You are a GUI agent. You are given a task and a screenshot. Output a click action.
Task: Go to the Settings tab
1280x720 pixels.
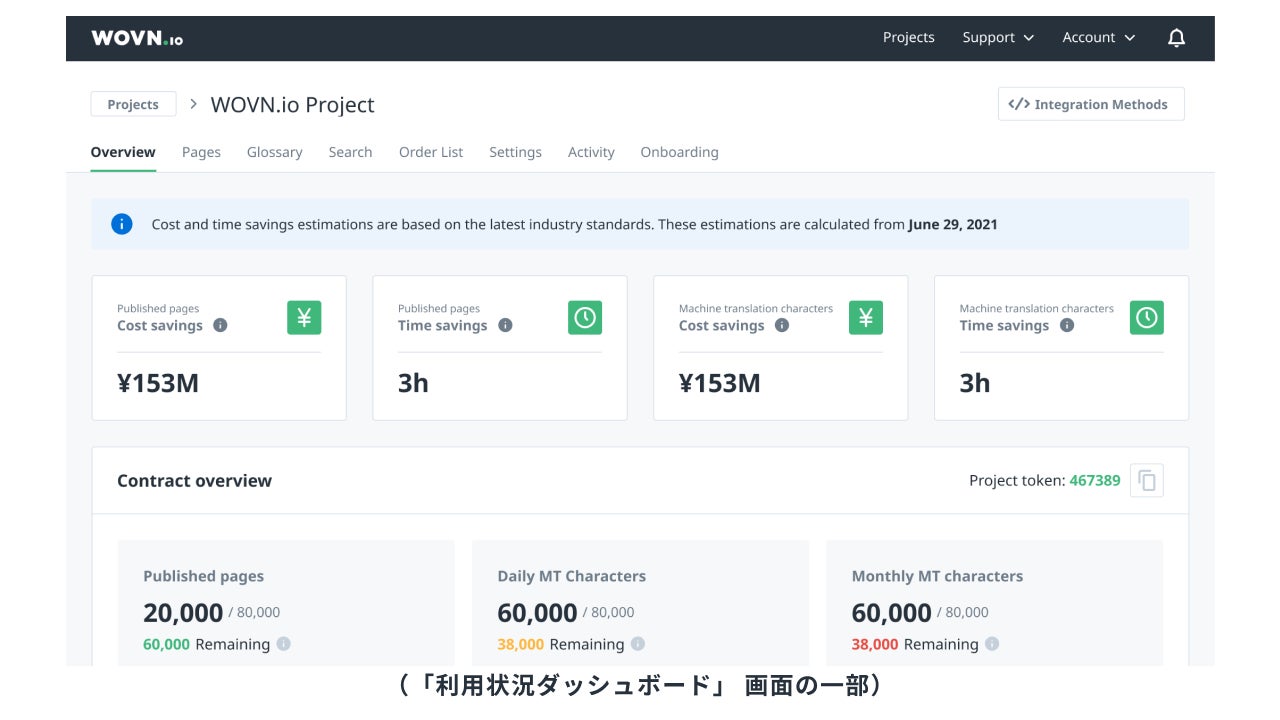tap(515, 152)
